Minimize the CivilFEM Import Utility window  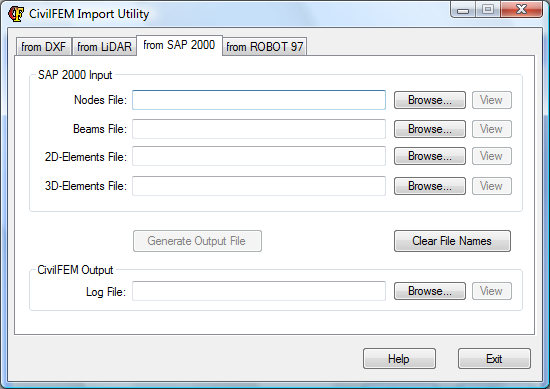tap(463, 10)
